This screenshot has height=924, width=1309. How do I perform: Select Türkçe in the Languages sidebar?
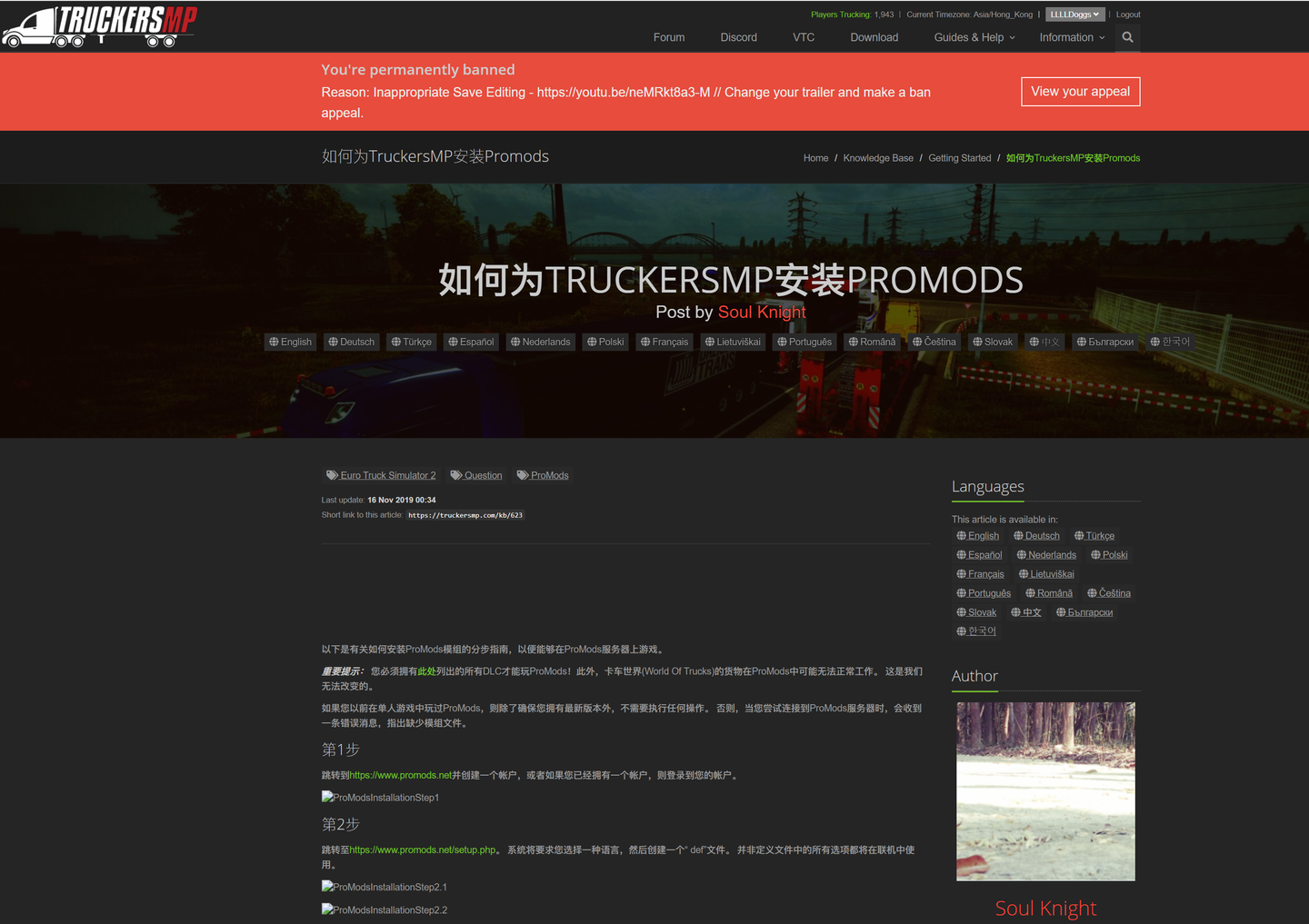(x=1094, y=536)
